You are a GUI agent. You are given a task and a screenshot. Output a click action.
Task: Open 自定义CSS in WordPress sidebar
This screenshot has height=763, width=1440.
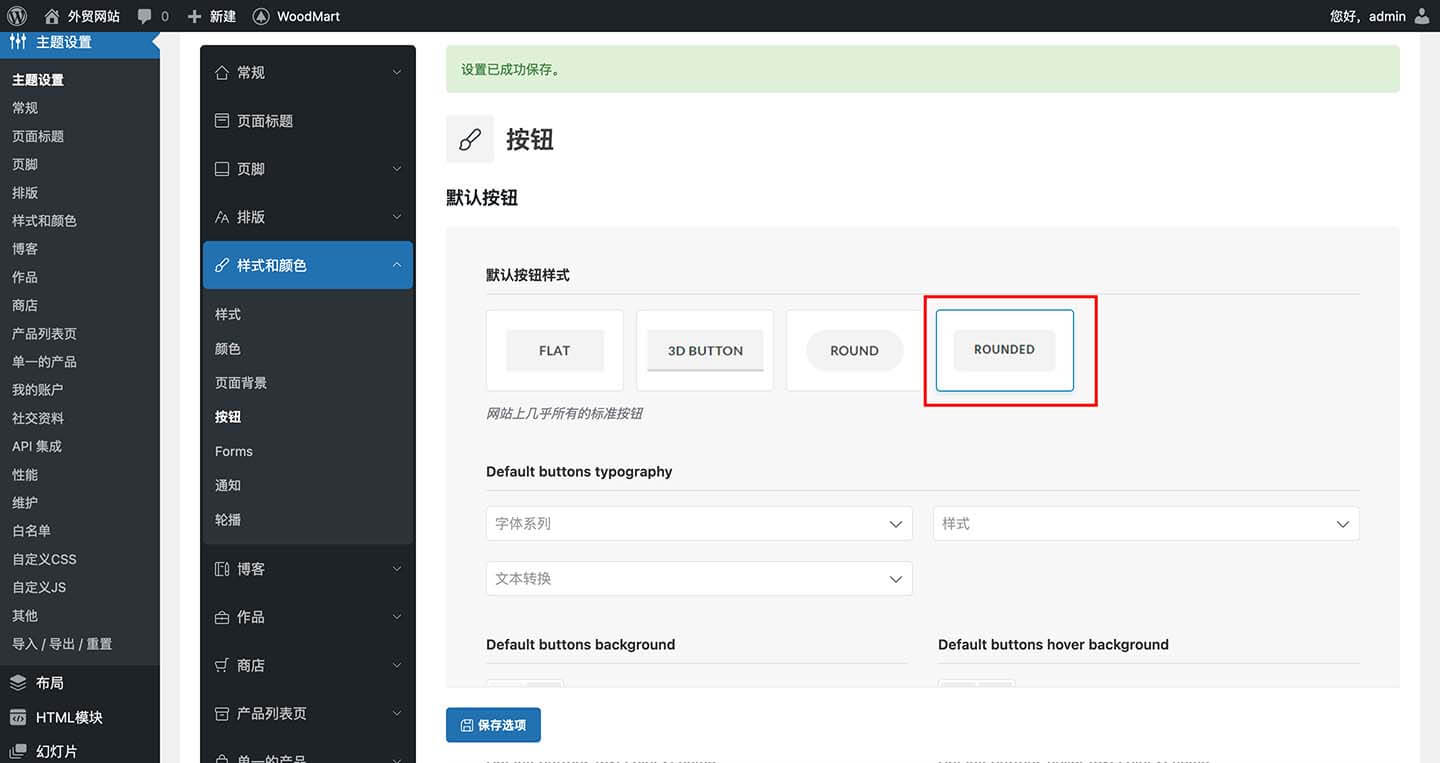(44, 559)
